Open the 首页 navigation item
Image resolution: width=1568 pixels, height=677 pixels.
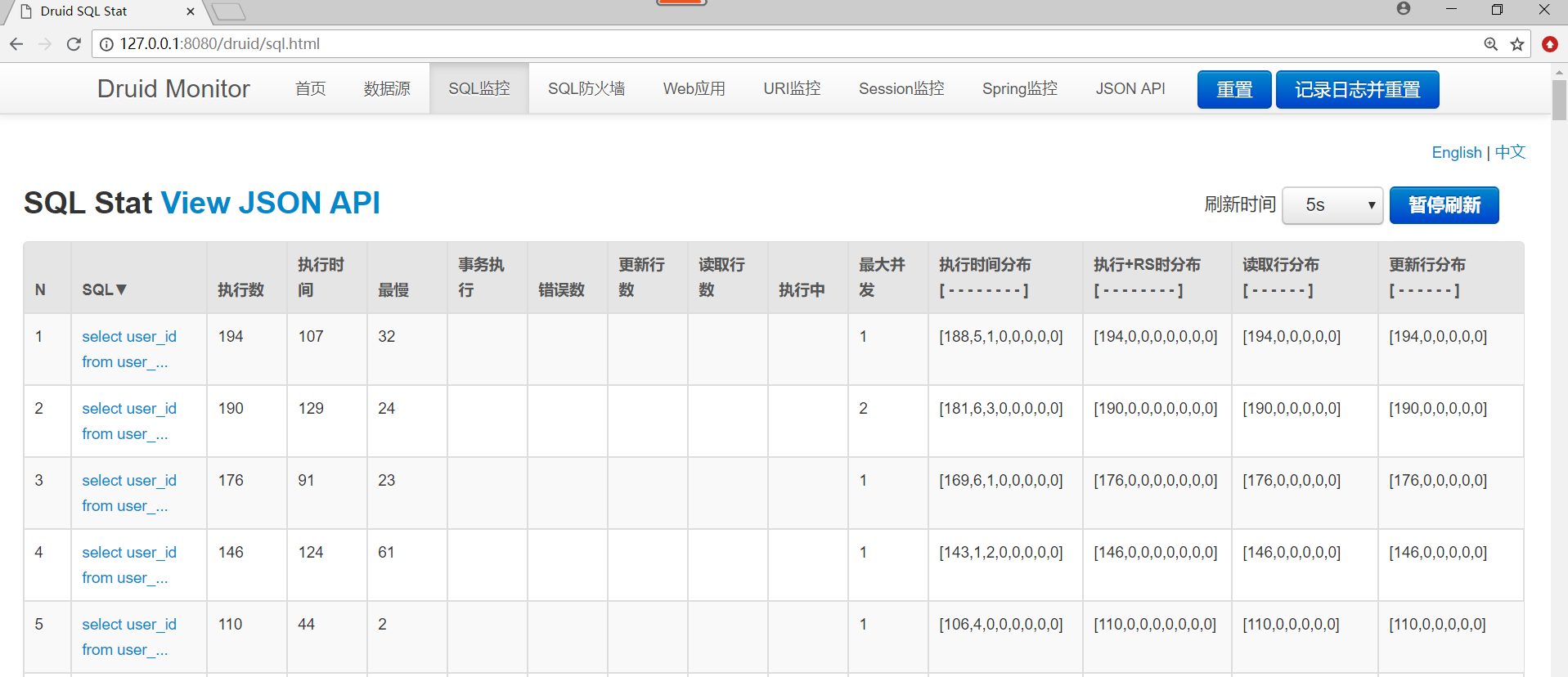pos(311,88)
